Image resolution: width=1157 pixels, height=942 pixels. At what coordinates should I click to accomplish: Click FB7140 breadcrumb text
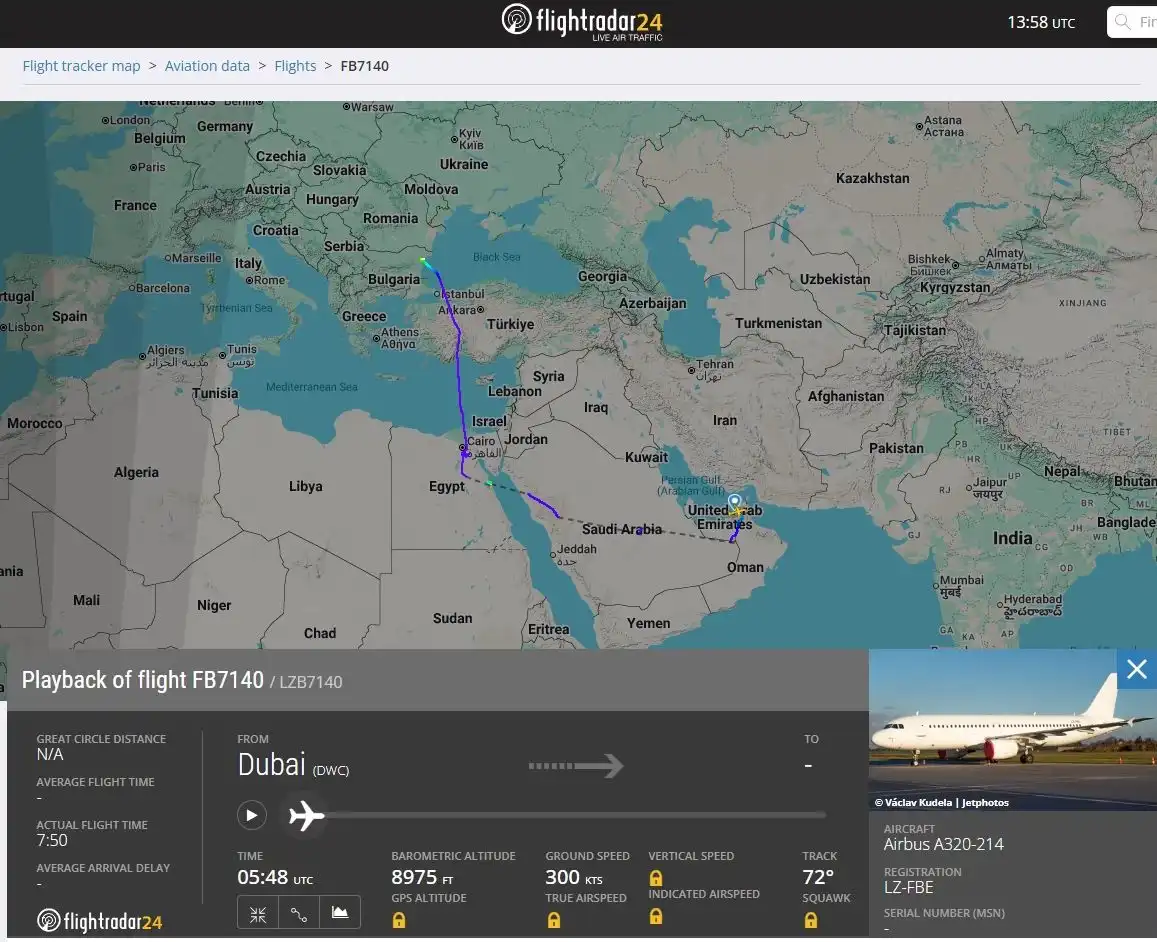(365, 66)
